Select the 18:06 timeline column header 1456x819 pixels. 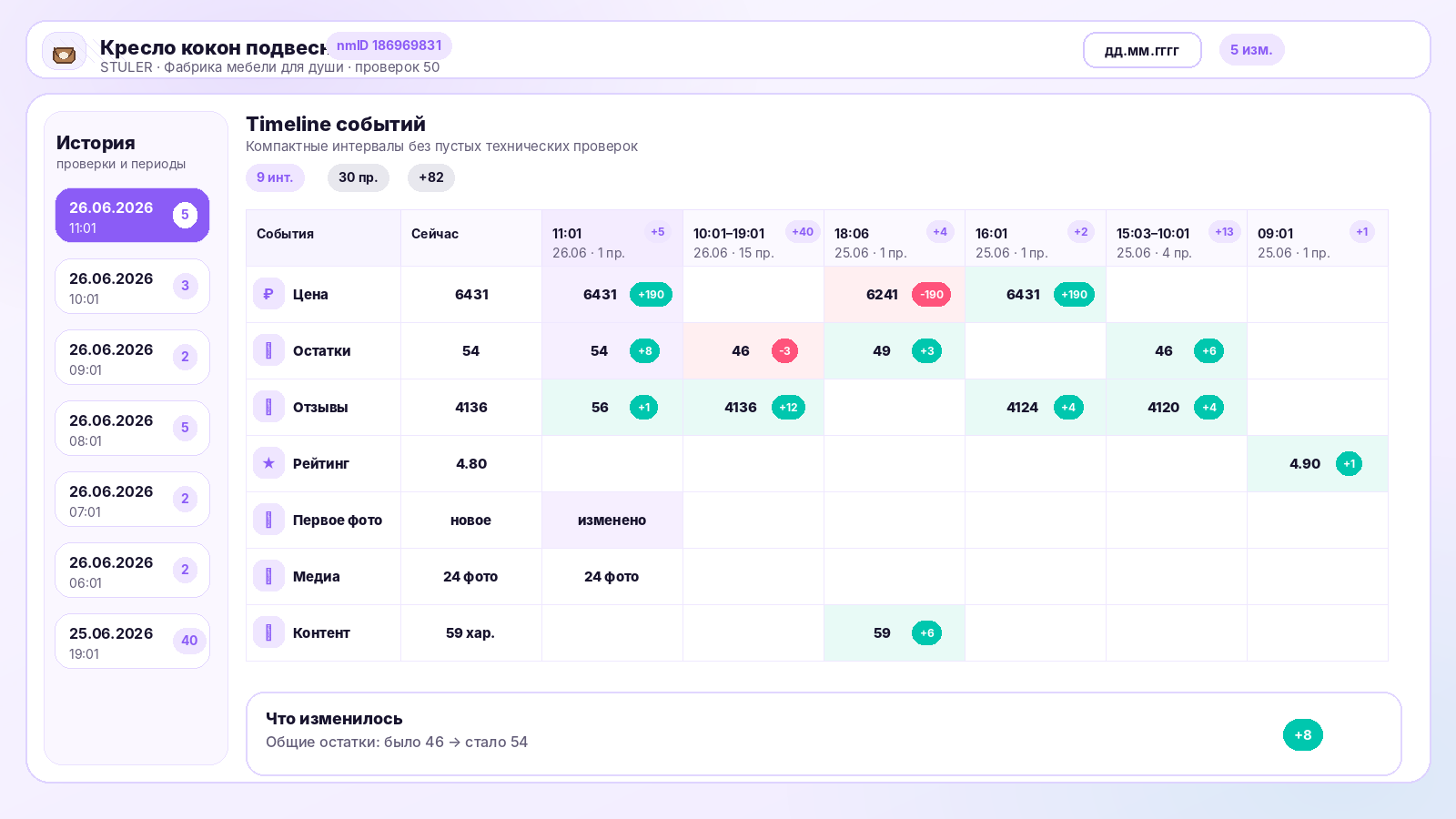(x=895, y=238)
